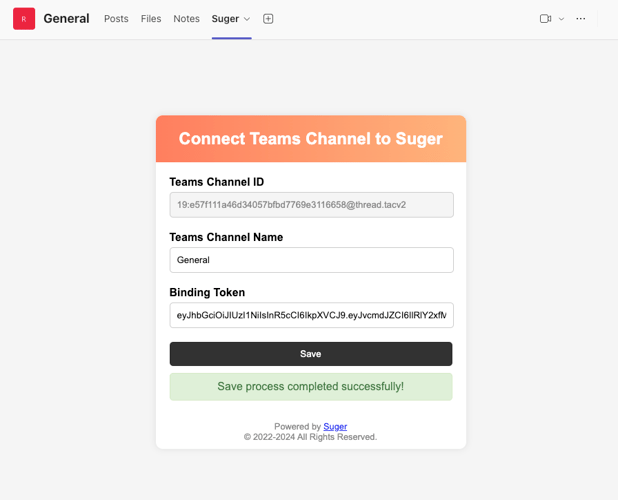
Task: Add a new tab with plus icon
Action: [x=268, y=19]
